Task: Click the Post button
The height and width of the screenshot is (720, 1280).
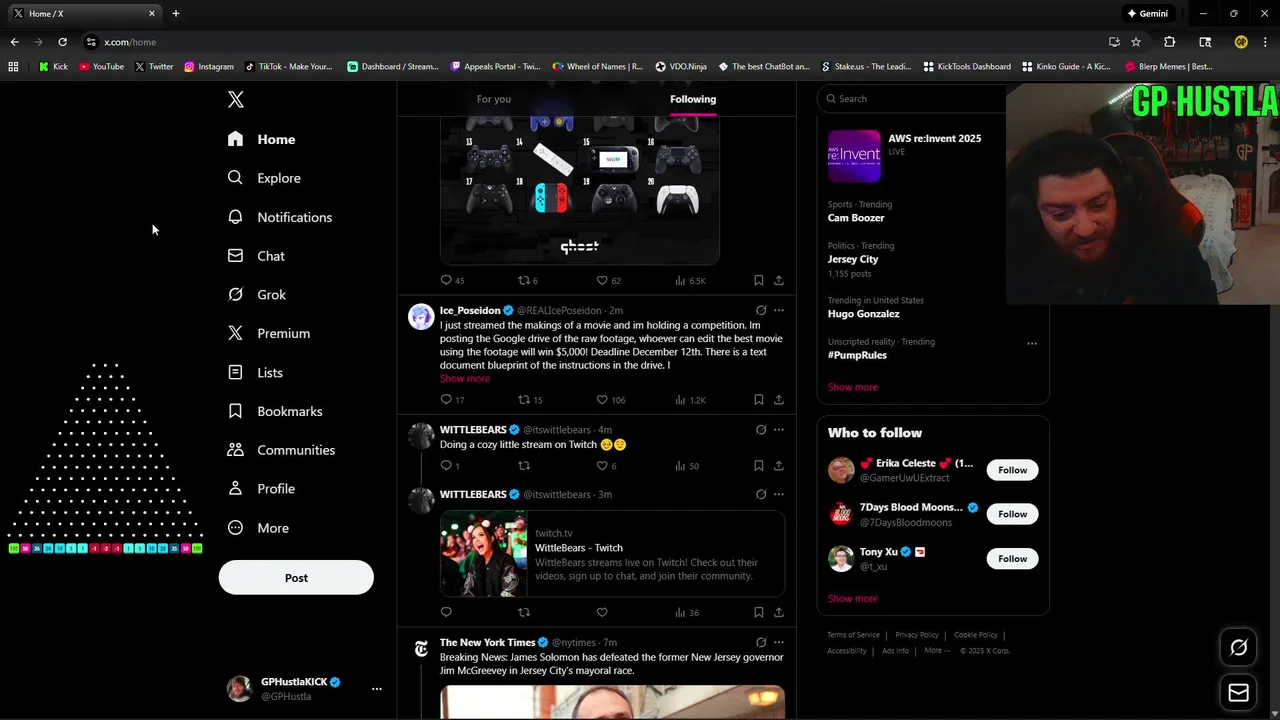Action: click(x=296, y=577)
